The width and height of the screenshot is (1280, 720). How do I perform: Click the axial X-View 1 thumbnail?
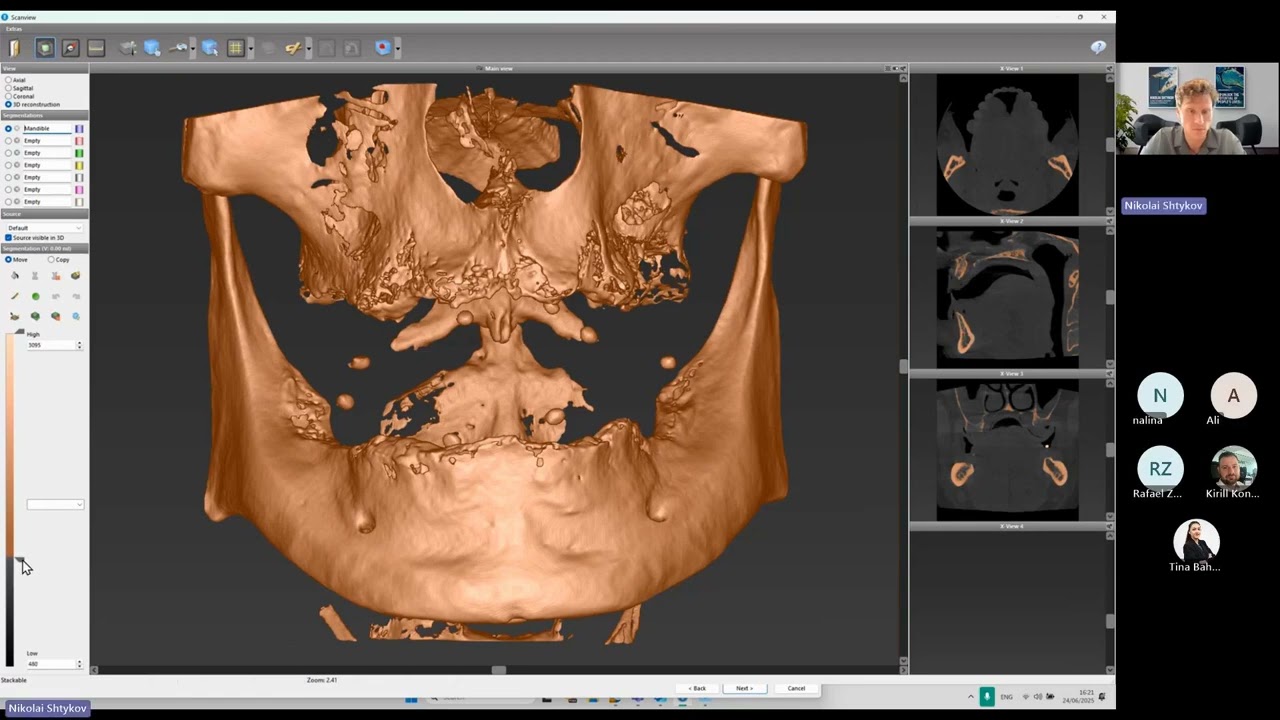[1007, 144]
